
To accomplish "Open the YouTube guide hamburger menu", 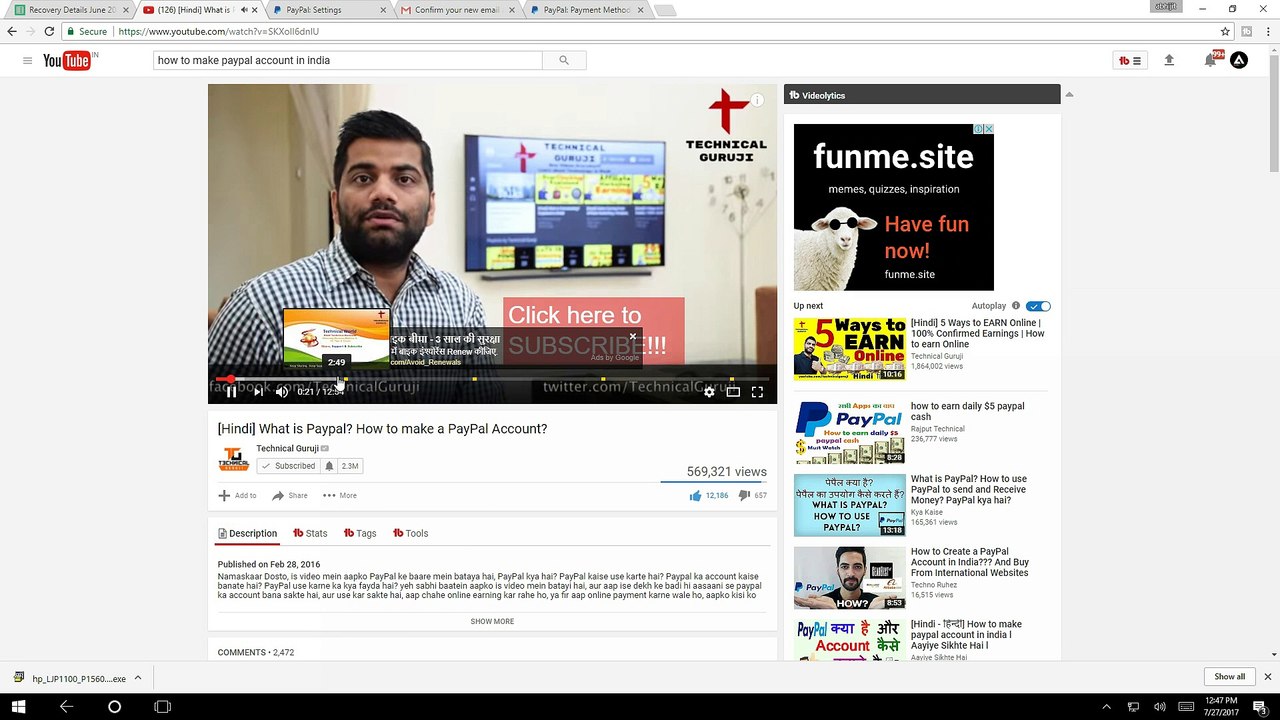I will click(x=27, y=61).
